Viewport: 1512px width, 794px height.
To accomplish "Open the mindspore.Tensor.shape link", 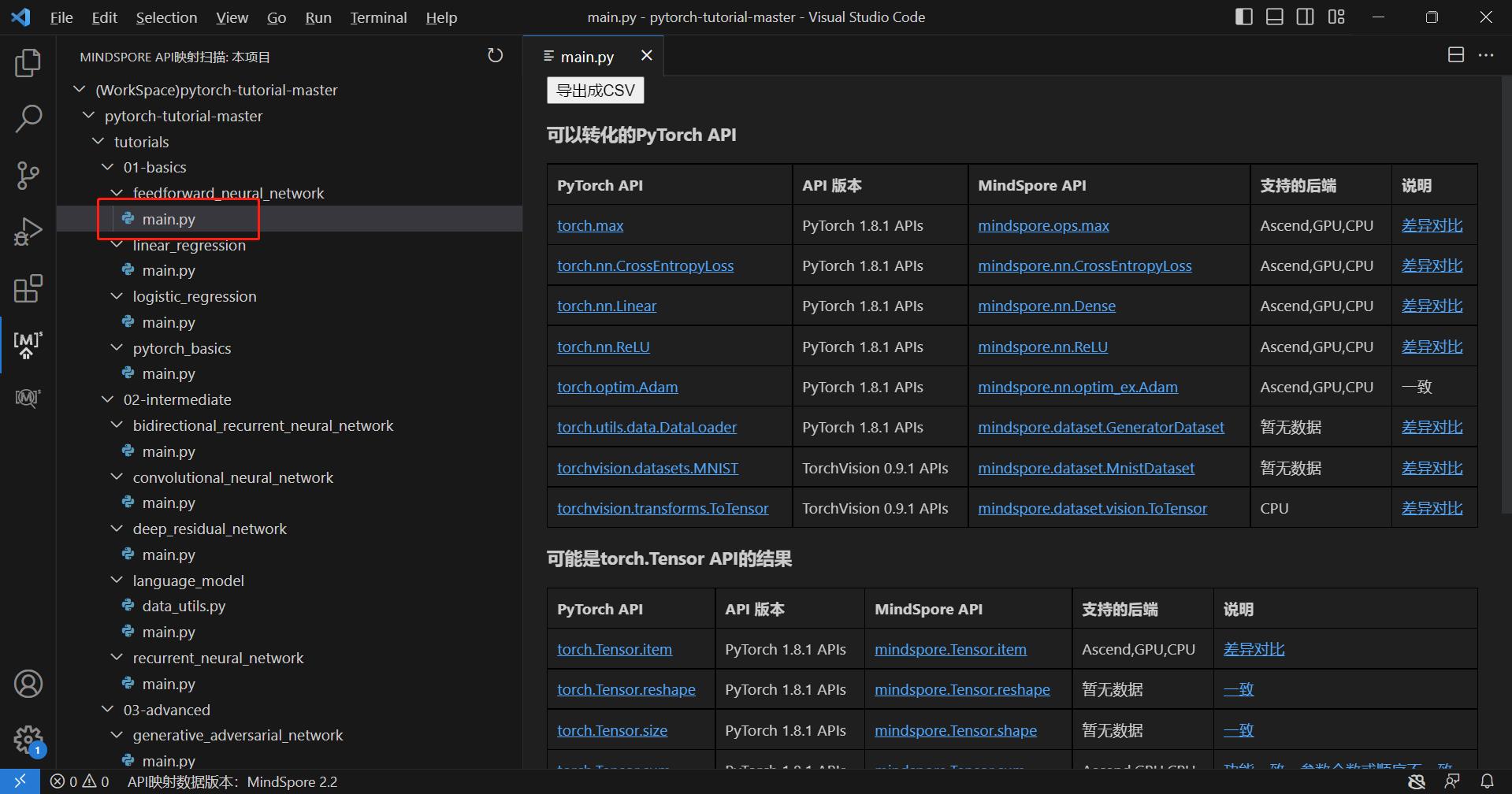I will pyautogui.click(x=956, y=730).
